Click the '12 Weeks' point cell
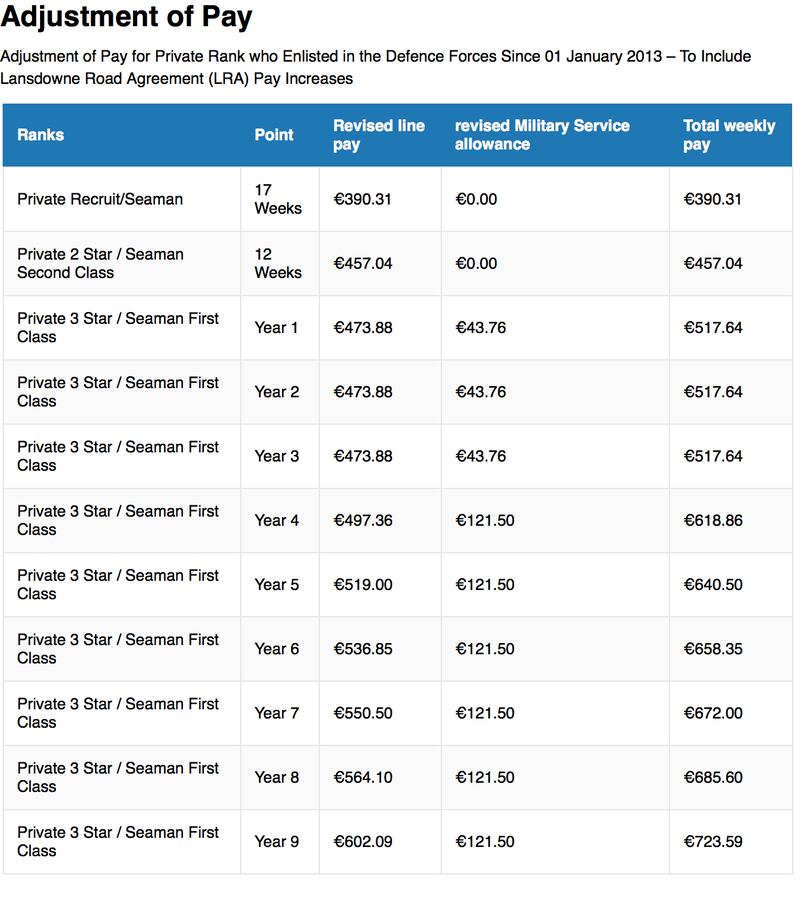The width and height of the screenshot is (800, 906). pos(277,263)
